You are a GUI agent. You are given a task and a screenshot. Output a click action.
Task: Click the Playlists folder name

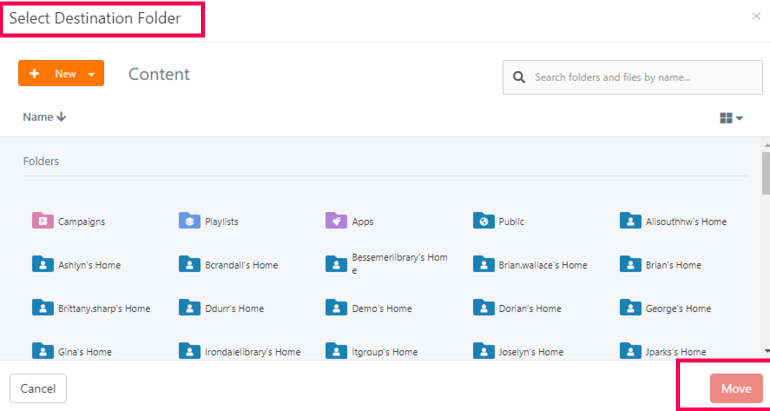coord(221,221)
